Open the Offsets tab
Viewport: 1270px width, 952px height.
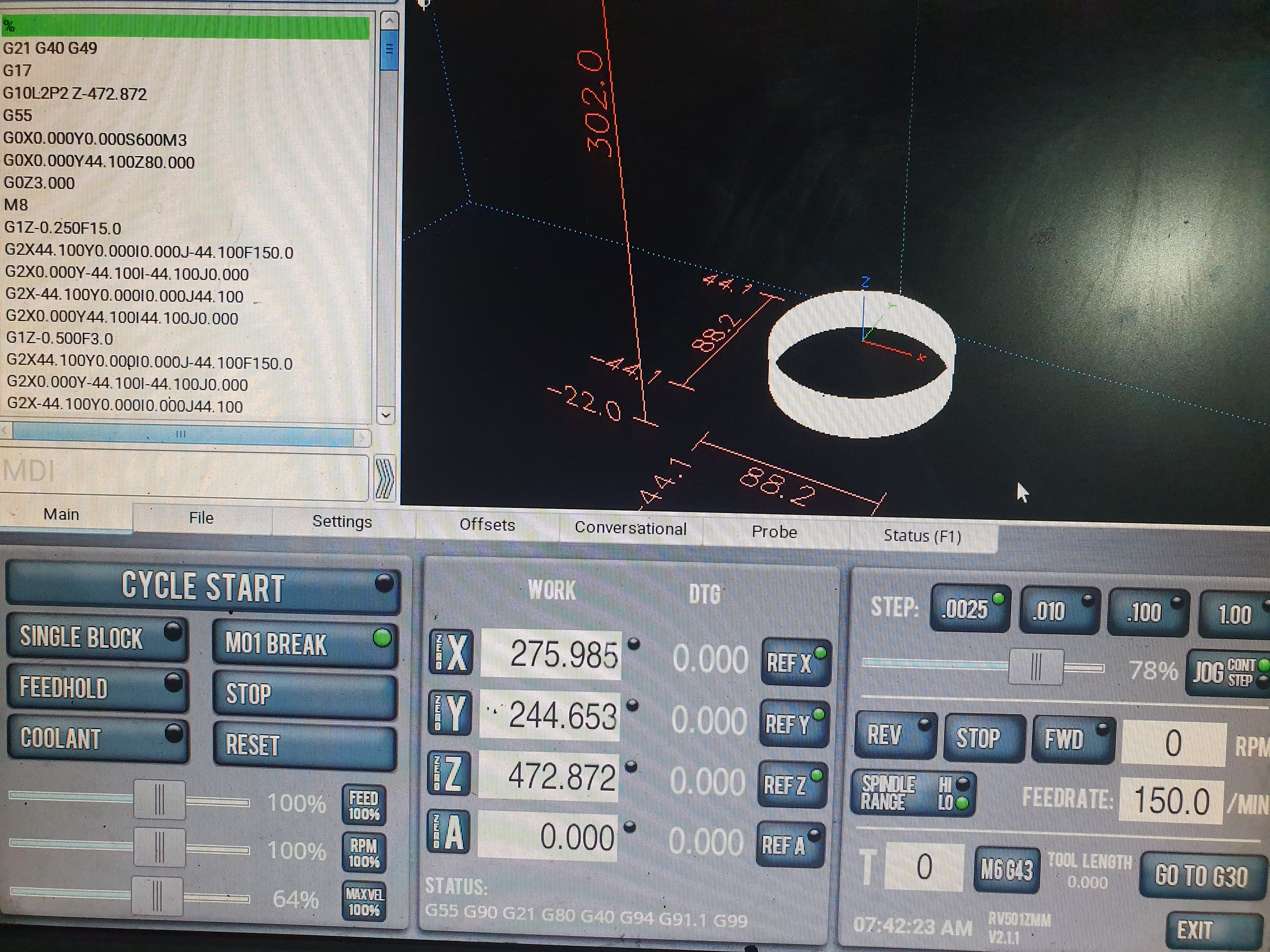tap(487, 525)
